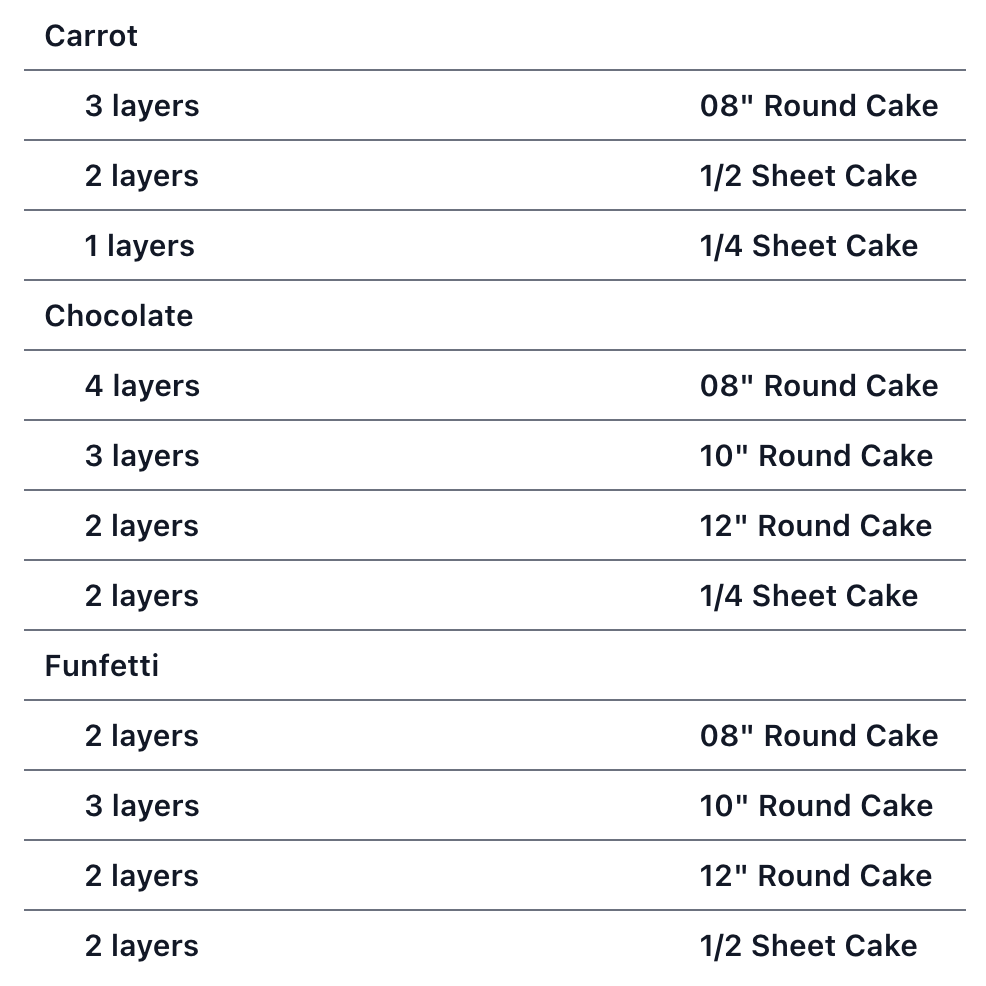The image size is (986, 986).
Task: Click the Chocolate group header
Action: tap(119, 316)
